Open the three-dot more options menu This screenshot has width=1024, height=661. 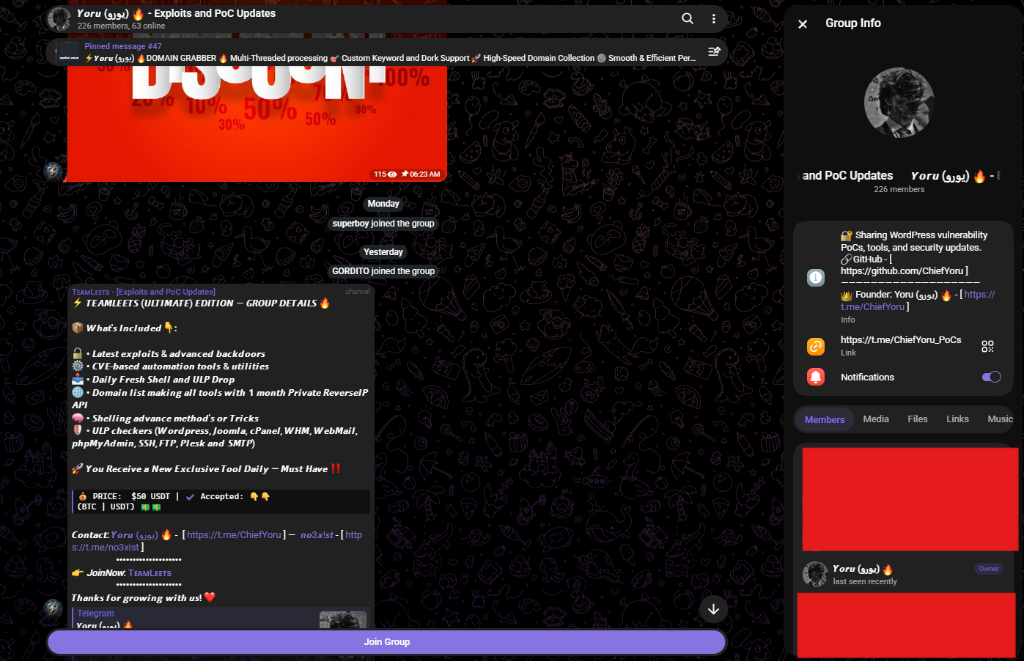point(713,19)
